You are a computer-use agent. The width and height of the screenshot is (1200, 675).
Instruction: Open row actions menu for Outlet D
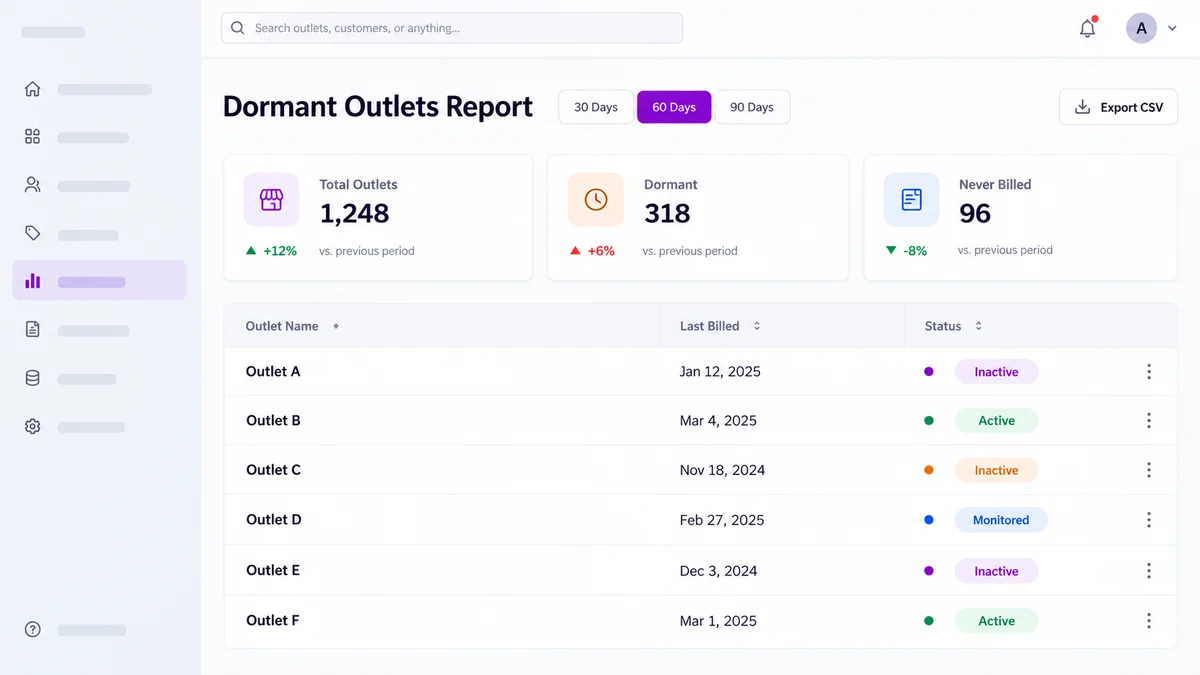(1149, 520)
